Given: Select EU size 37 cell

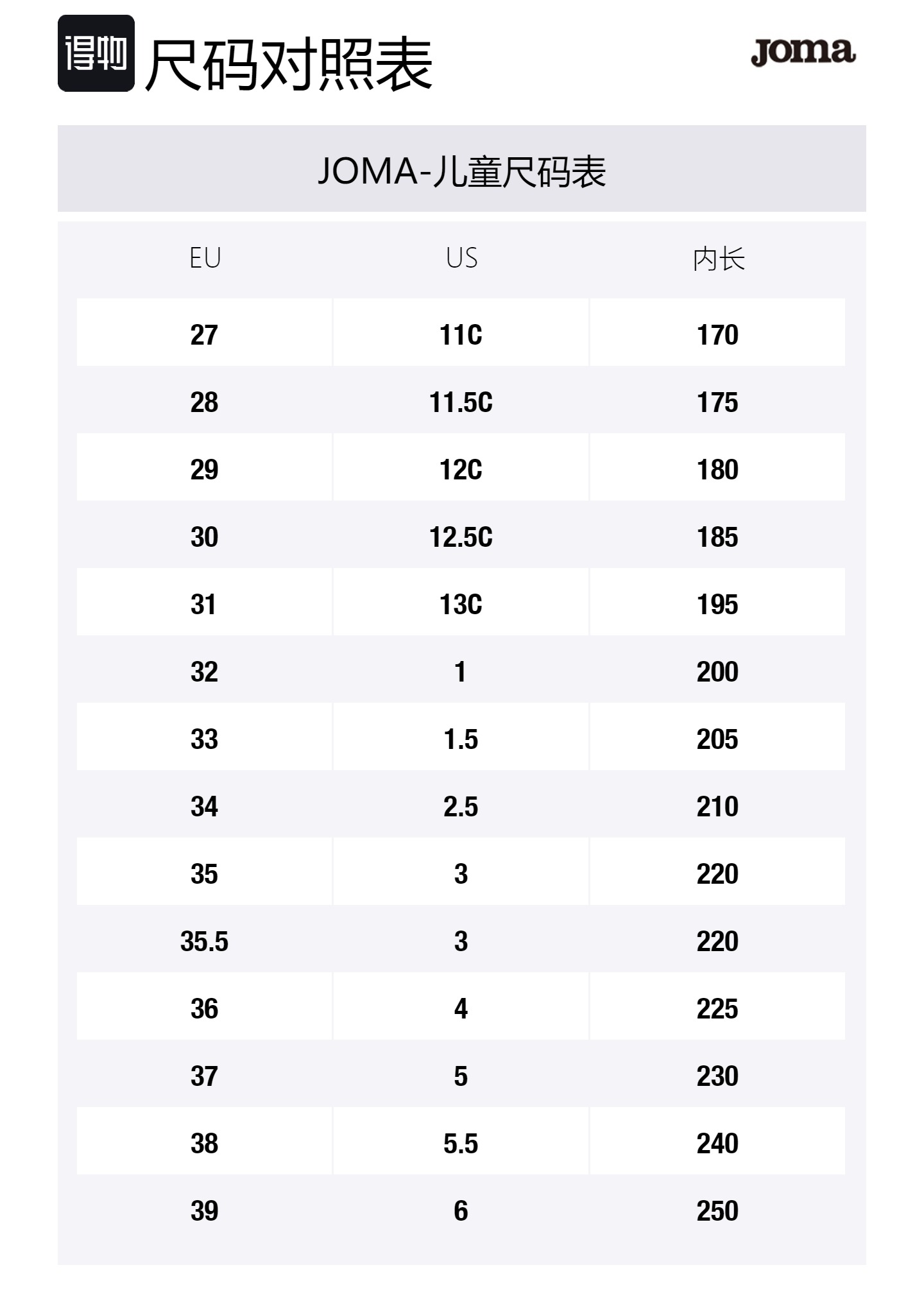Looking at the screenshot, I should coord(204,1076).
